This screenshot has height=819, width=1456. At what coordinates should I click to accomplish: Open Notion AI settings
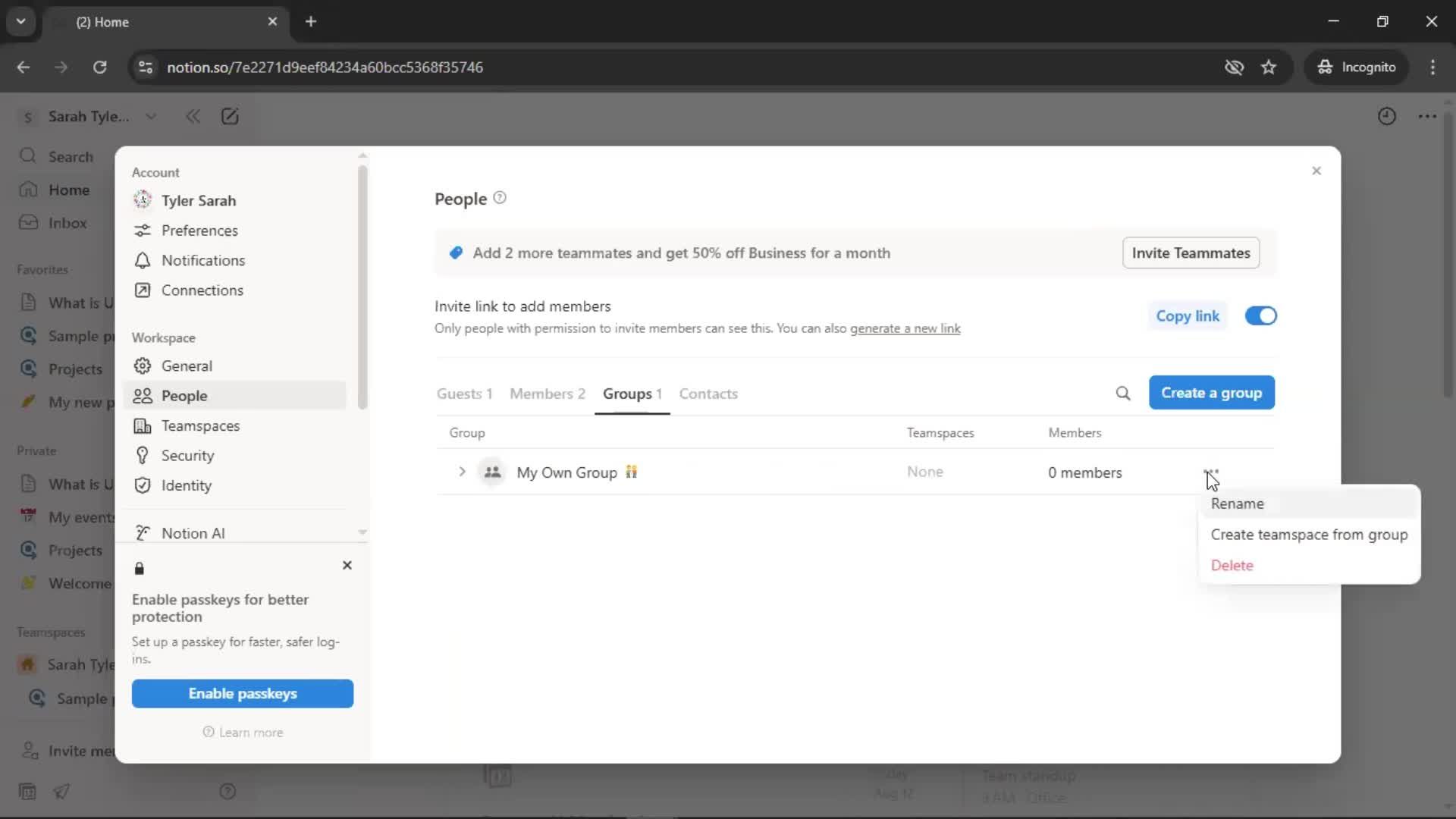193,533
